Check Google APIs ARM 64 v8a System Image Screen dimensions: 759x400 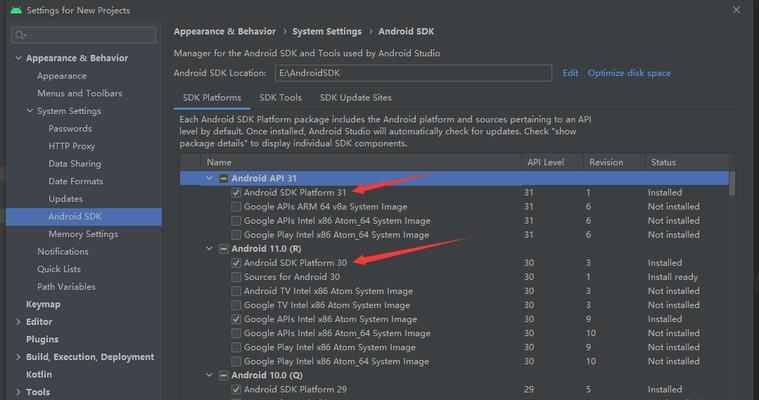[236, 207]
